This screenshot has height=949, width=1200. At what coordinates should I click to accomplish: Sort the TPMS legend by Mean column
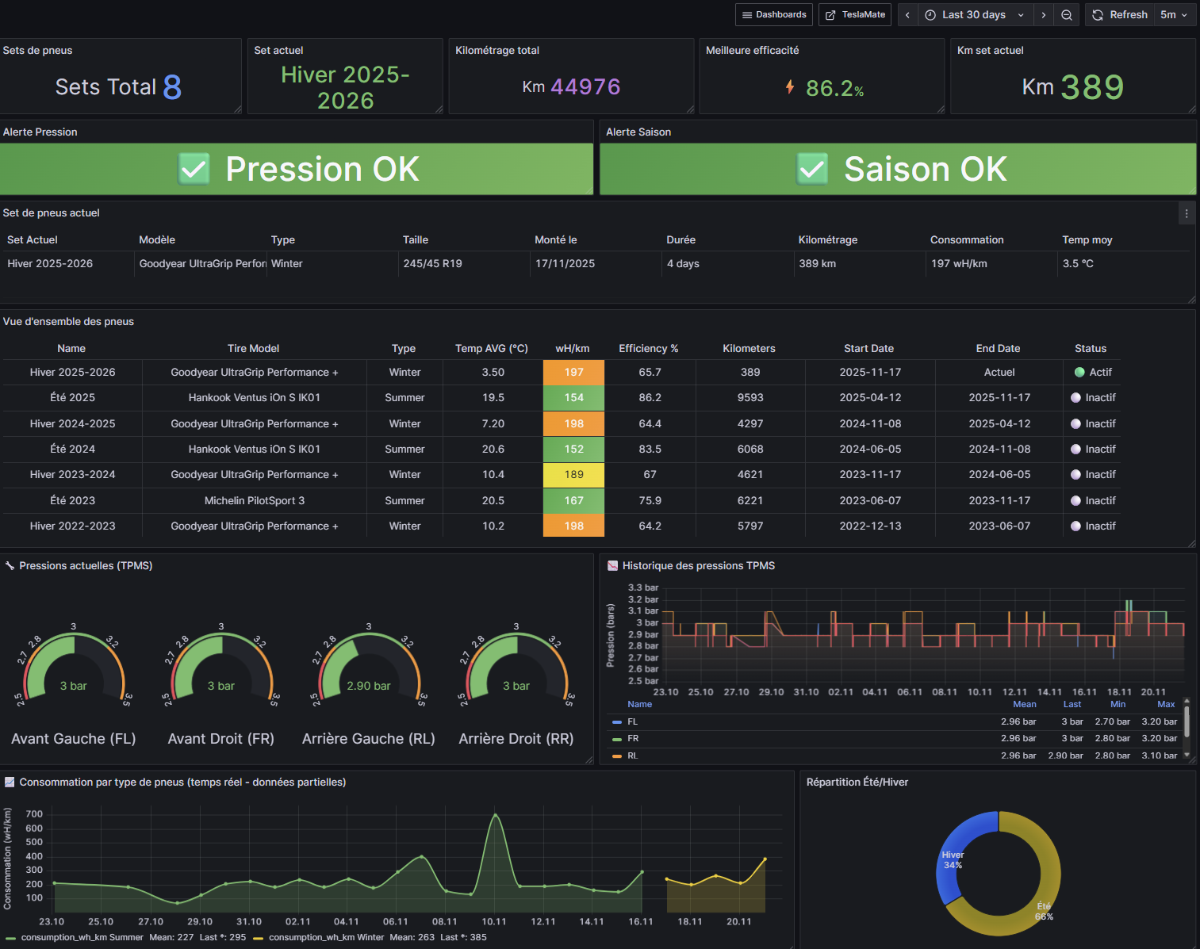(1024, 704)
